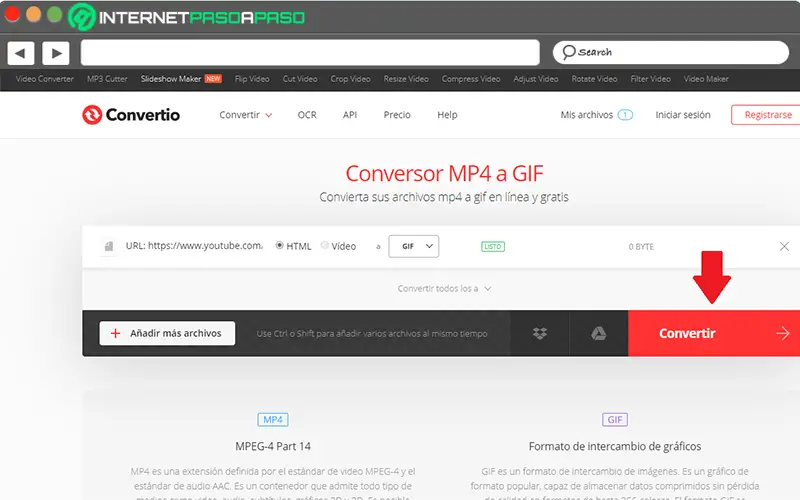
Task: Click the Registrarse button
Action: point(768,115)
